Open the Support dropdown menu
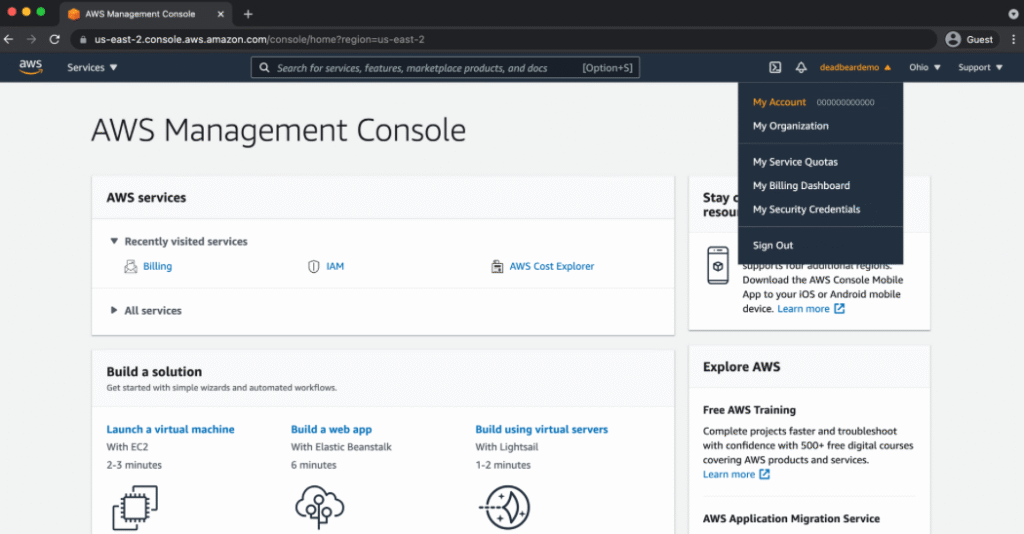The image size is (1024, 534). pos(980,67)
